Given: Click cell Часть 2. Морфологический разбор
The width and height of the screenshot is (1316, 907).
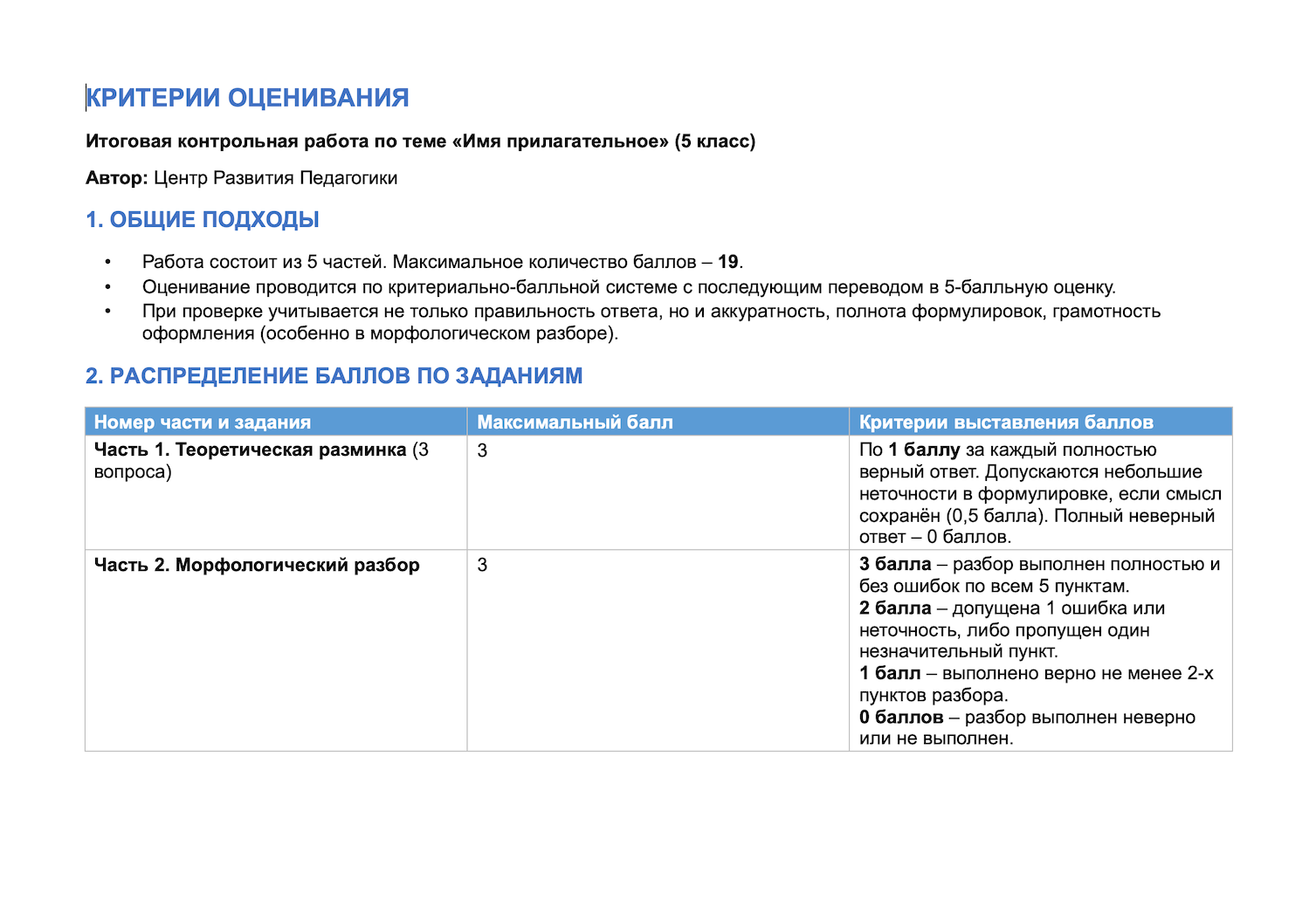Looking at the screenshot, I should coord(276,650).
